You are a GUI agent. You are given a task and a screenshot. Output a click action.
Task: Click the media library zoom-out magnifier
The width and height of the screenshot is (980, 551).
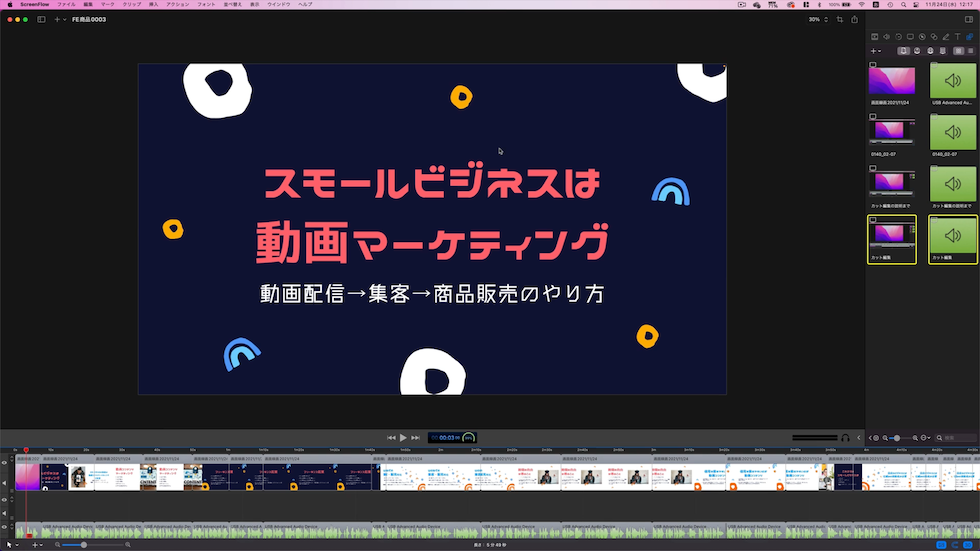[x=885, y=438]
